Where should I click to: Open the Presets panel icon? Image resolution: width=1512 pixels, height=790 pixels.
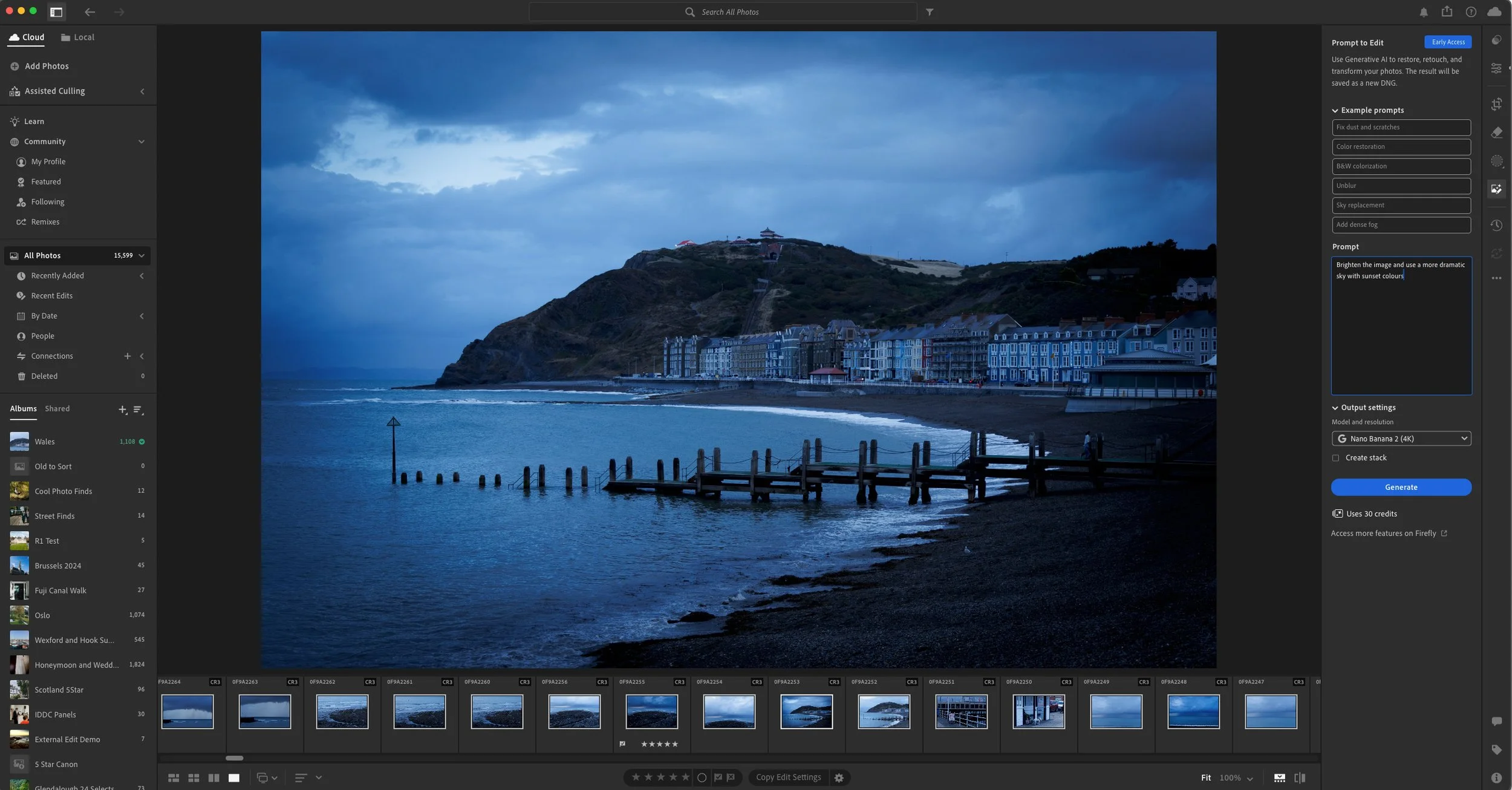click(x=1496, y=40)
